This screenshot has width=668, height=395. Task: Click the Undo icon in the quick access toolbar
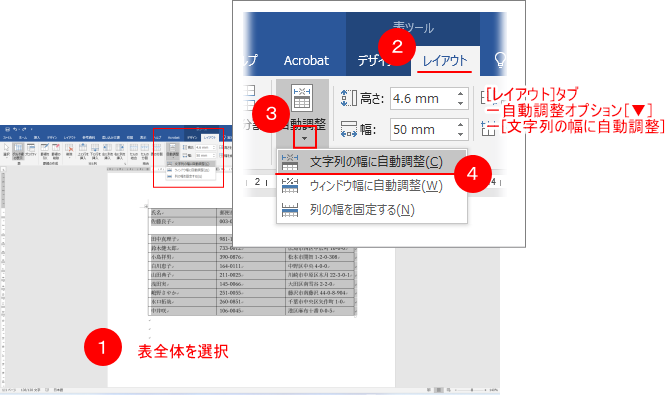(x=15, y=129)
